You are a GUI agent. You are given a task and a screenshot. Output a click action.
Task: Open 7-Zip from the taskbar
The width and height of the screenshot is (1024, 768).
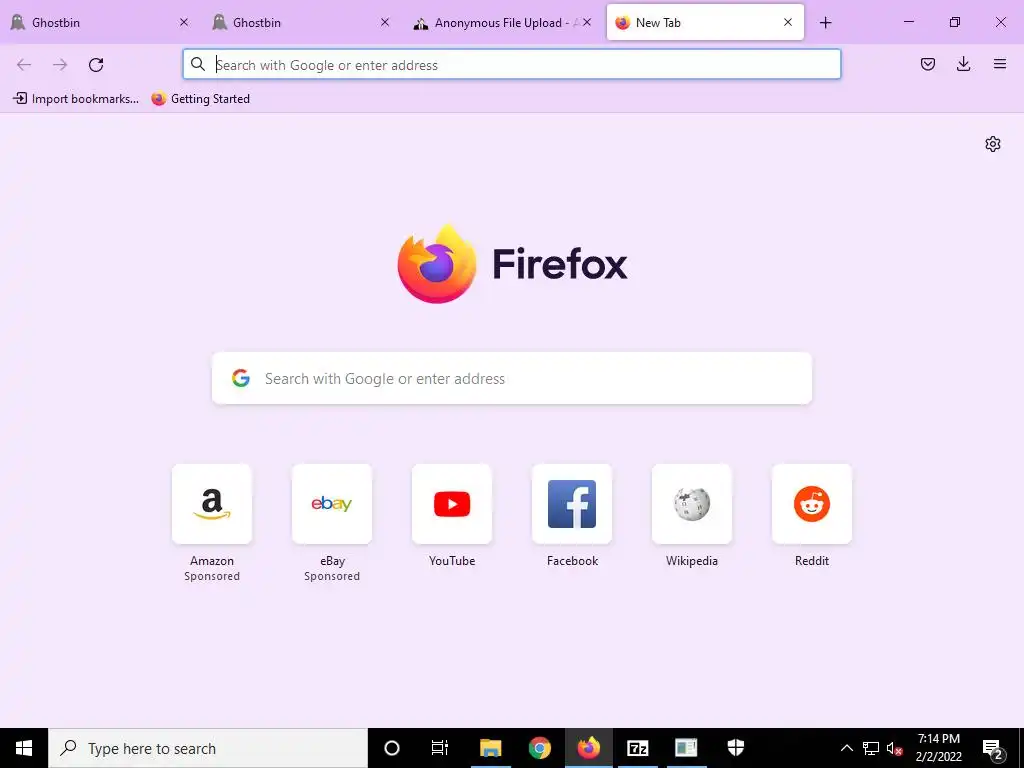pos(637,748)
